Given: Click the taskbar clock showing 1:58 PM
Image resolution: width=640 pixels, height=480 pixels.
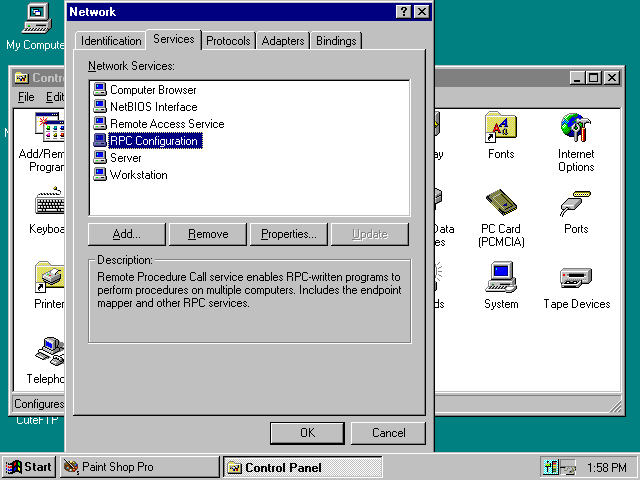Looking at the screenshot, I should click(607, 467).
